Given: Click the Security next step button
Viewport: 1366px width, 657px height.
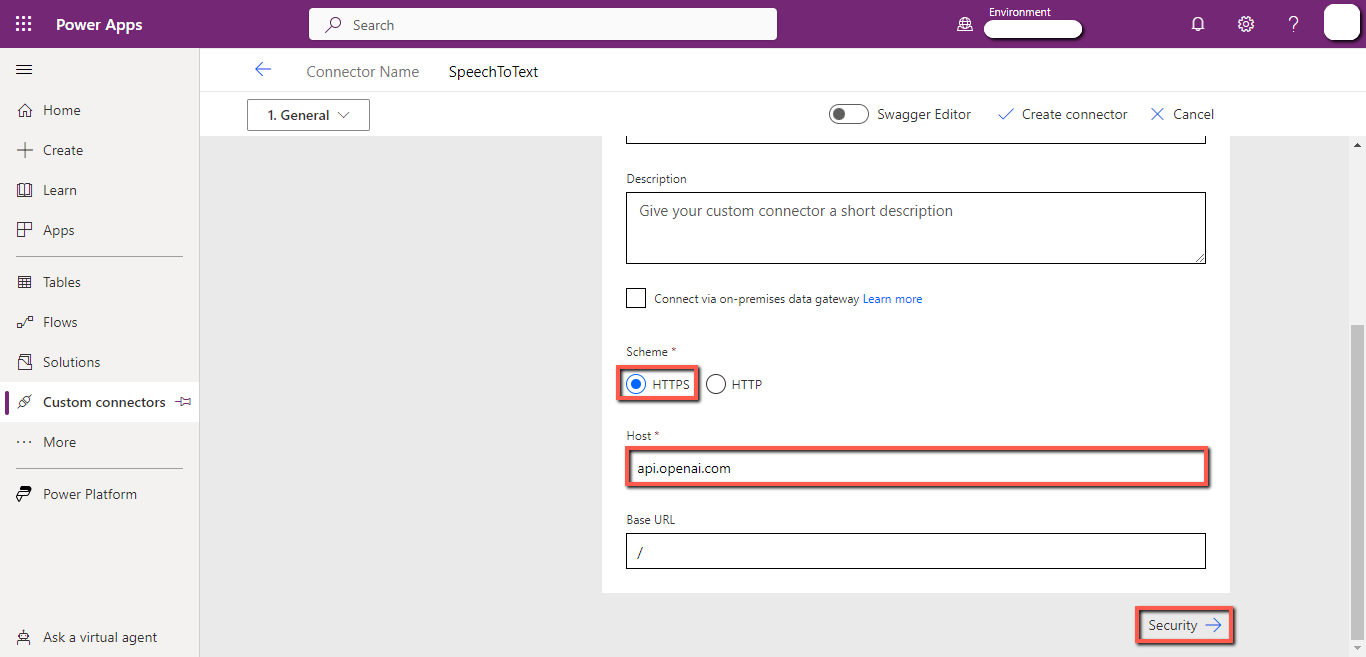Looking at the screenshot, I should pyautogui.click(x=1185, y=625).
